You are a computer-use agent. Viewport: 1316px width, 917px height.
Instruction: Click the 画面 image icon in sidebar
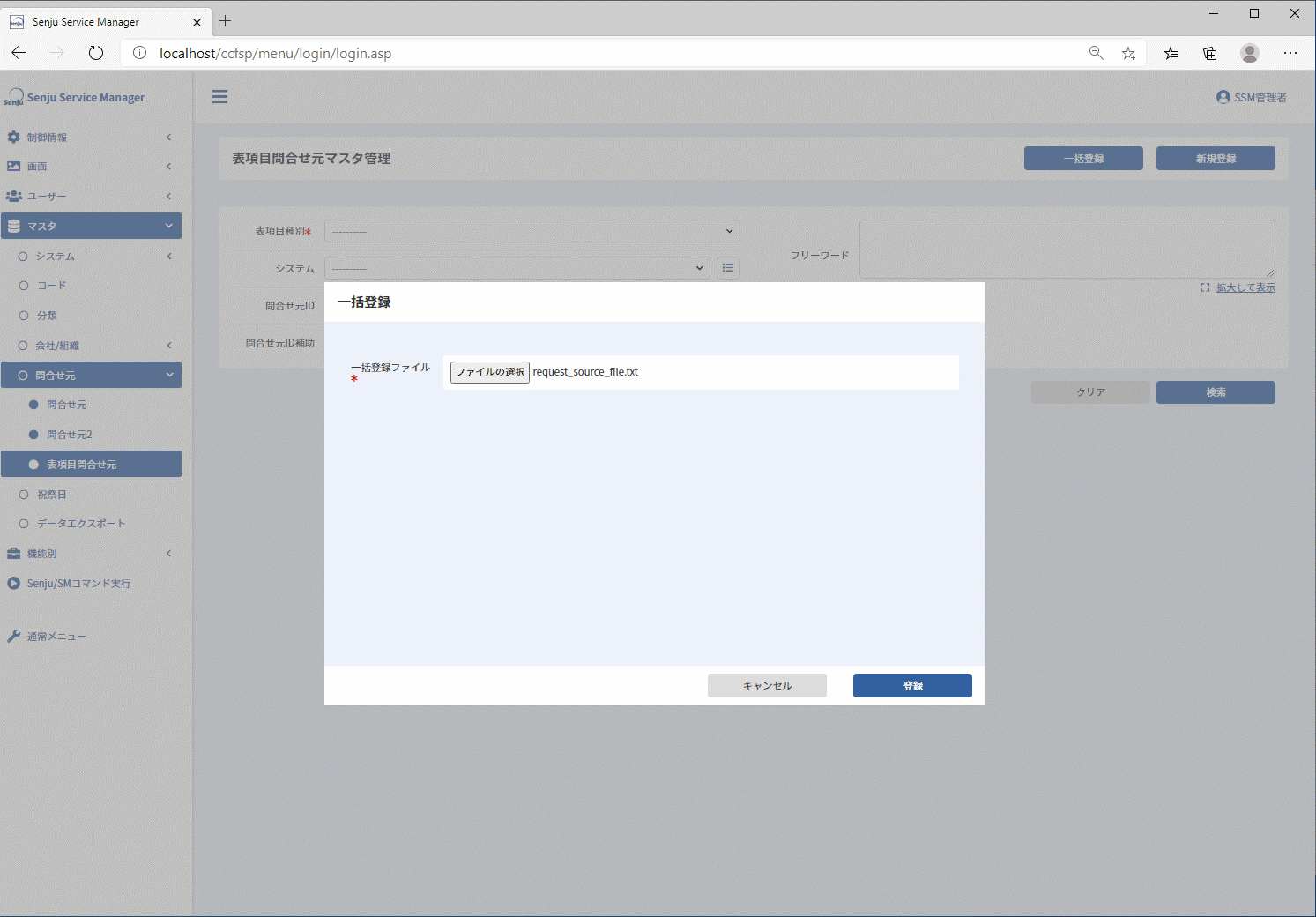pos(13,167)
